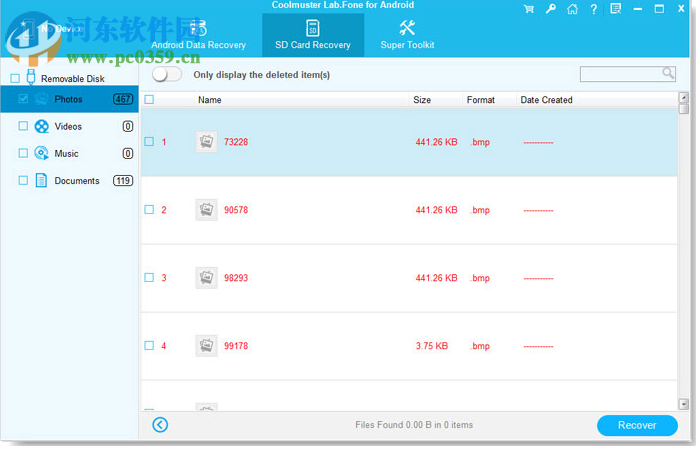Click the 3.75 KB size cell
Viewport: 697px width, 450px height.
[x=432, y=346]
